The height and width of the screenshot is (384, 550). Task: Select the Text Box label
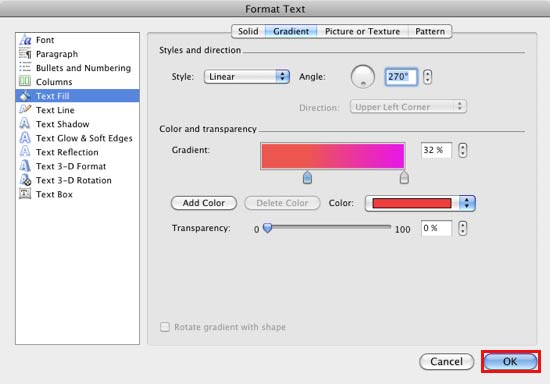point(54,194)
